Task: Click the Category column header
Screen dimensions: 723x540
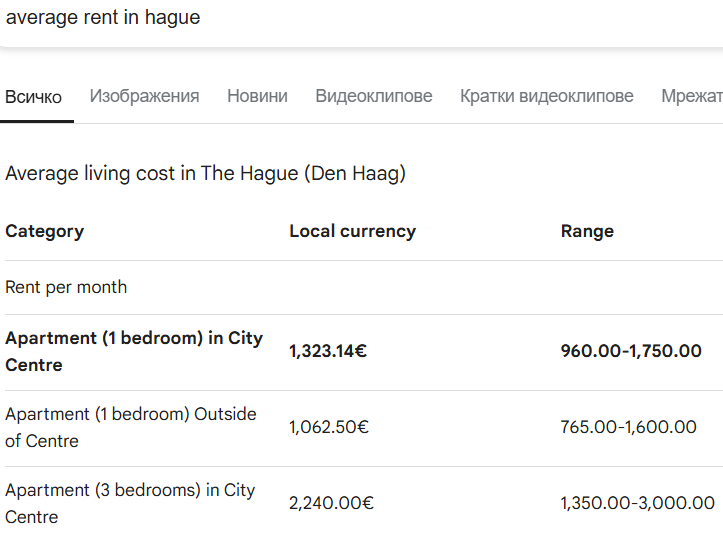Action: [x=45, y=231]
